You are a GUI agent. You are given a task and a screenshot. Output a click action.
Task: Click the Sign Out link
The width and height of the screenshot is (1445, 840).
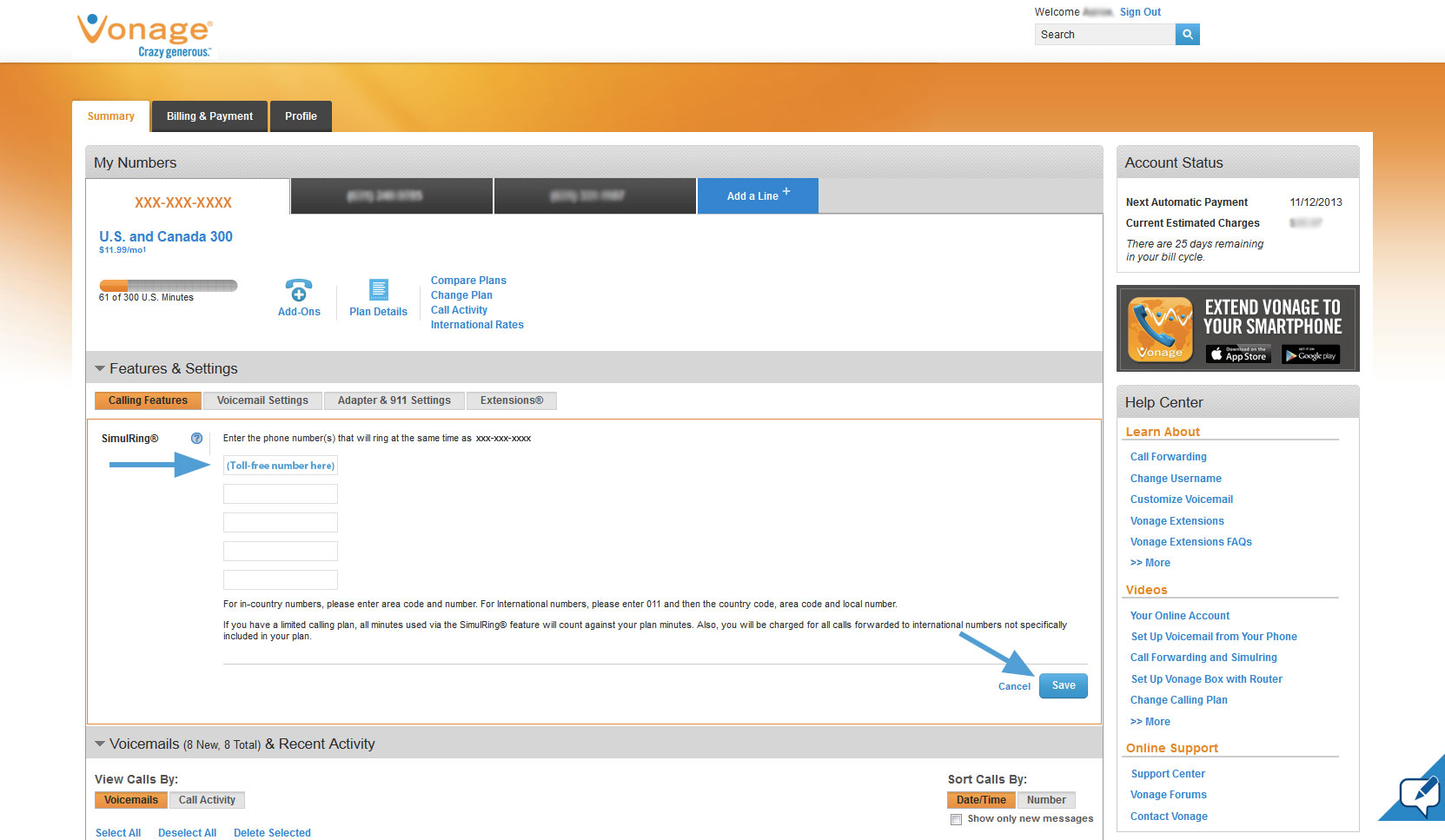pyautogui.click(x=1140, y=12)
